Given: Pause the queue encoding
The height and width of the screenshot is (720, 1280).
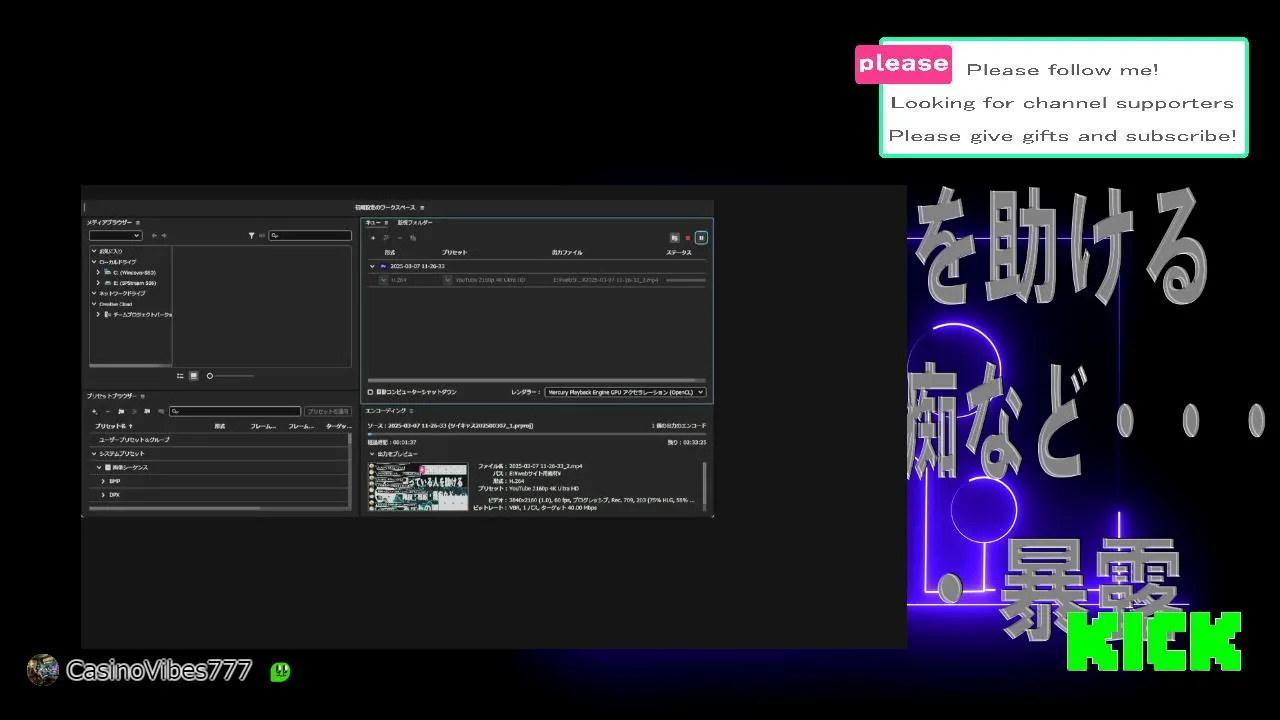Looking at the screenshot, I should 701,238.
